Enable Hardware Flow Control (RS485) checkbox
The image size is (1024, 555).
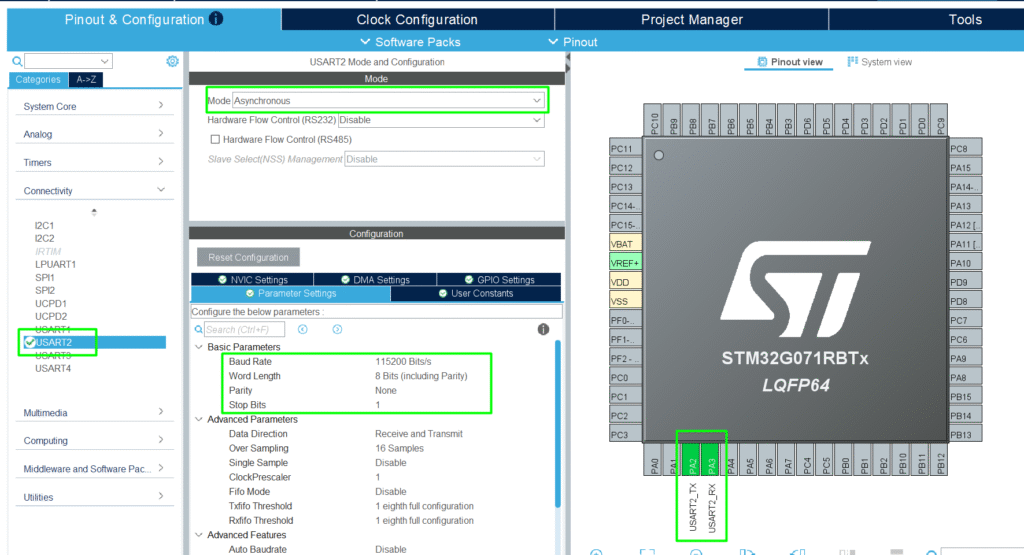click(x=215, y=139)
